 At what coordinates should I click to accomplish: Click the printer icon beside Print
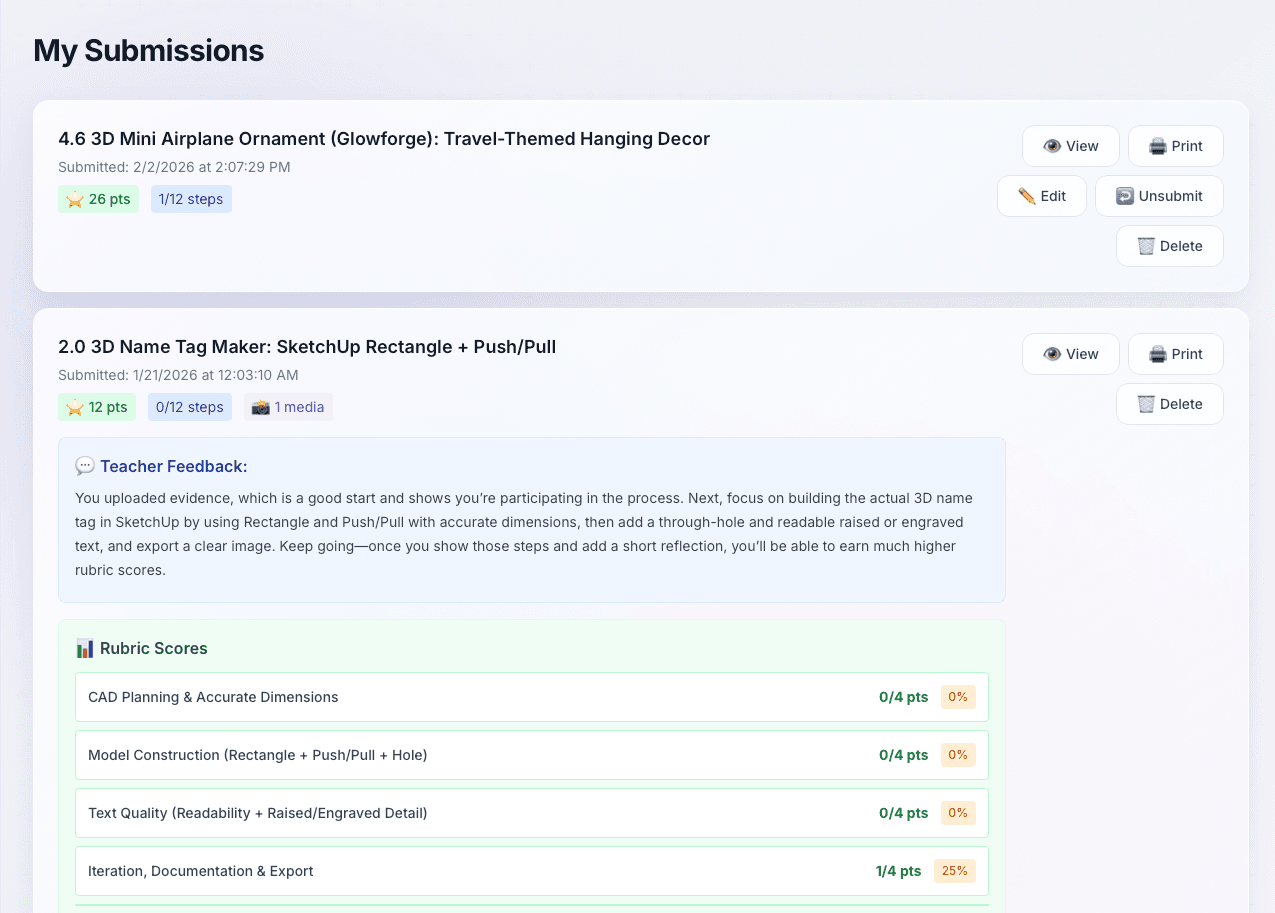1157,145
